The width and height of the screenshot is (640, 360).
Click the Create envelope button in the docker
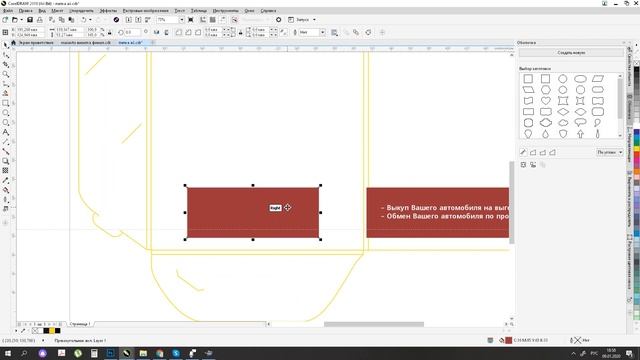click(x=571, y=53)
